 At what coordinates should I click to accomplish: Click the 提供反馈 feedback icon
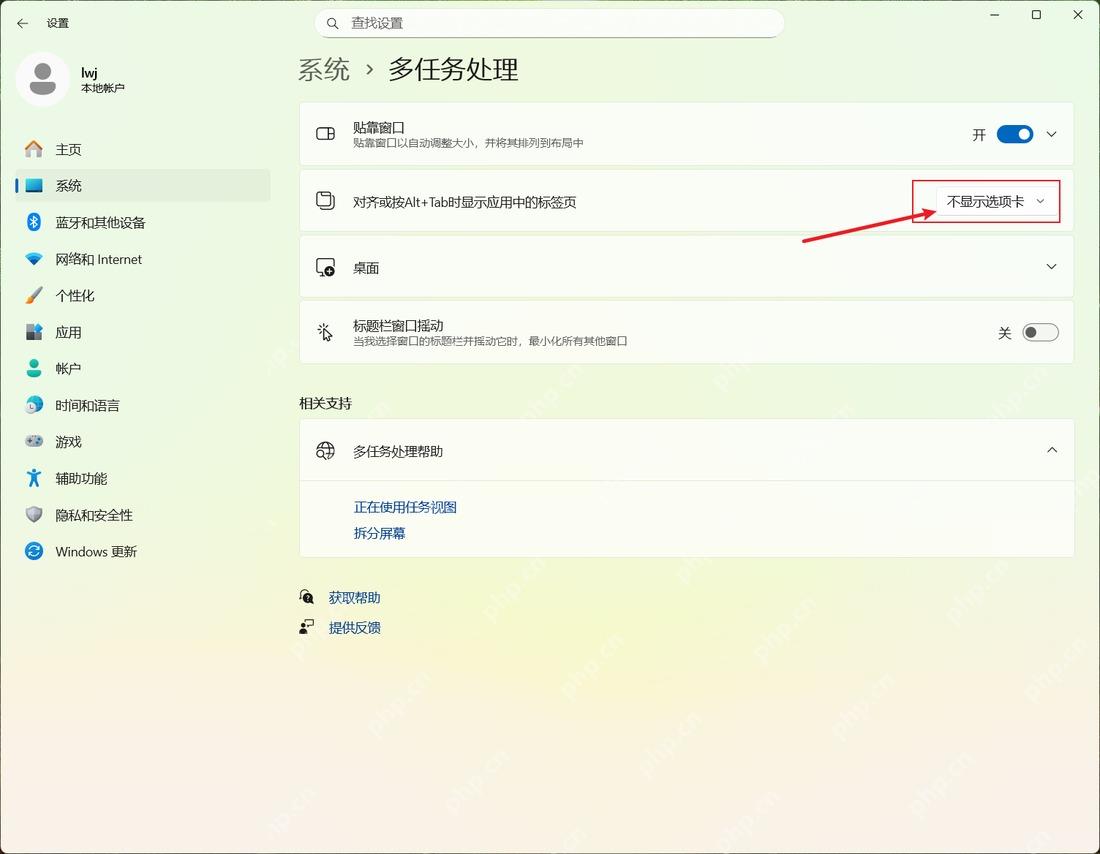tap(307, 627)
